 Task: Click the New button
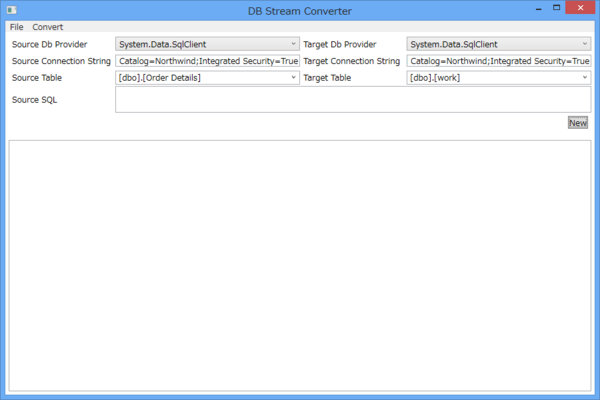[578, 123]
